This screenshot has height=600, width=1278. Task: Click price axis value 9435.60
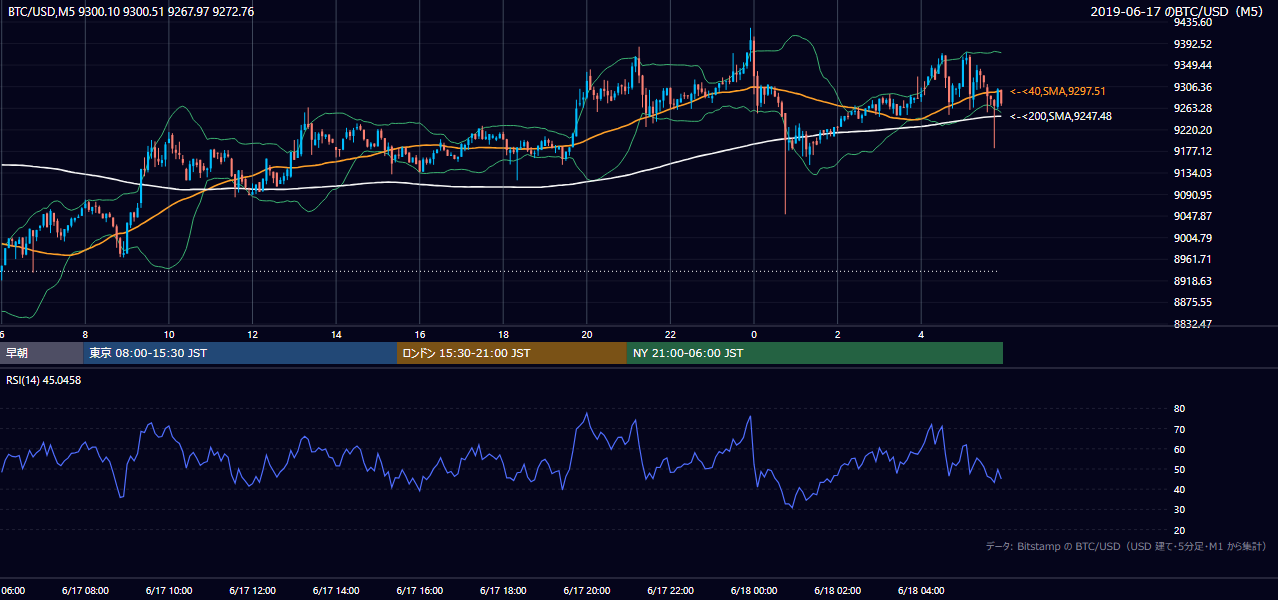[1193, 22]
